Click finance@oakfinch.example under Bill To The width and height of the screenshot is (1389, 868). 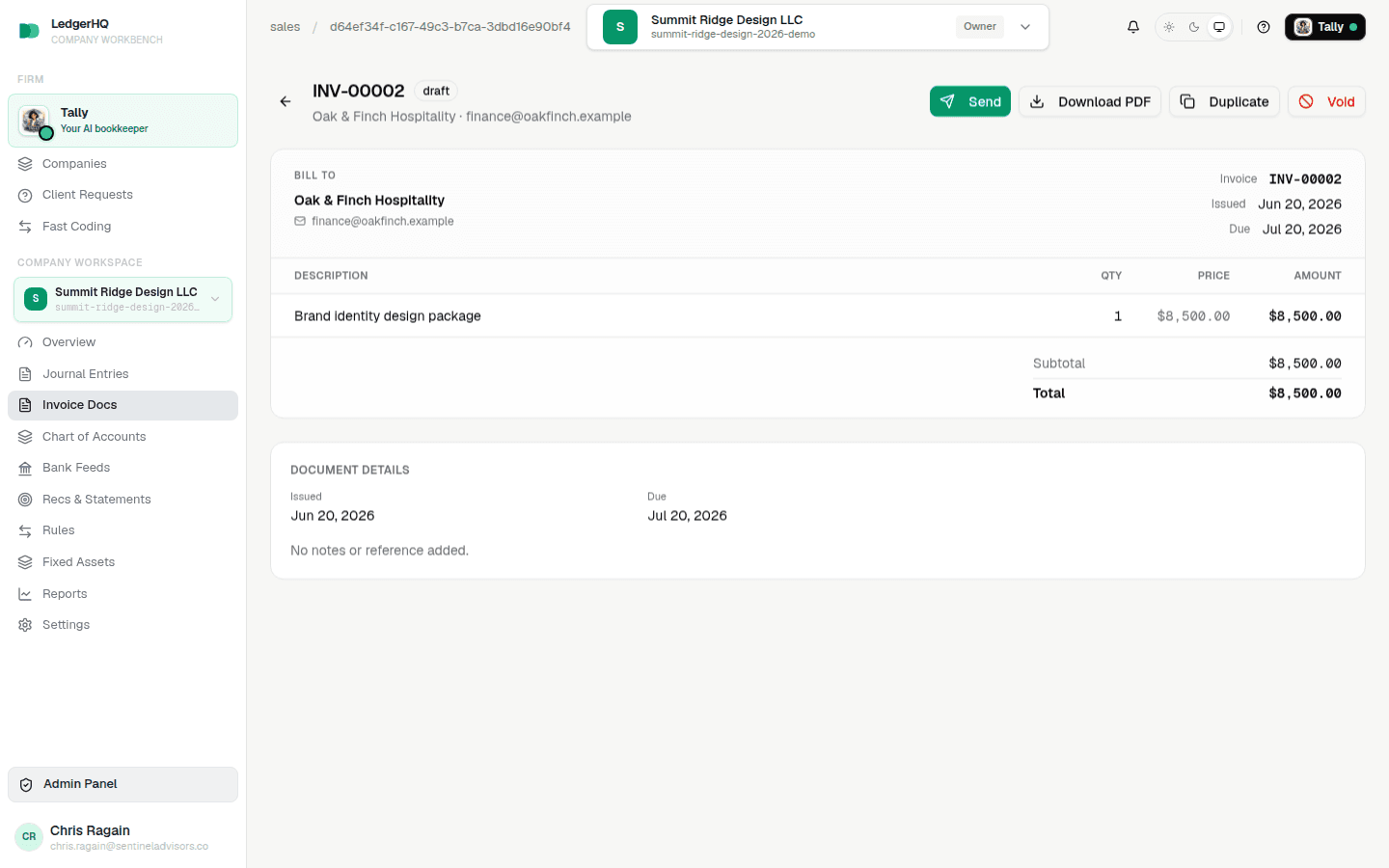coord(382,222)
